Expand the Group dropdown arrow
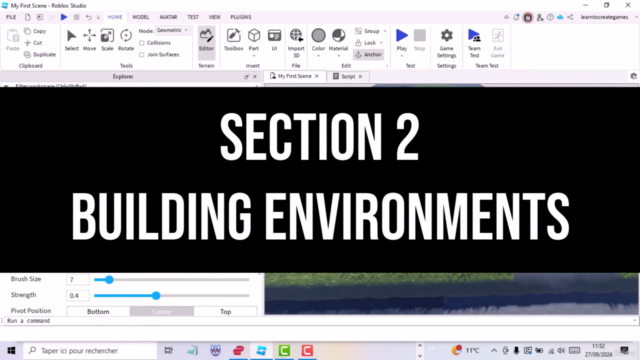This screenshot has height=360, width=640. 385,31
